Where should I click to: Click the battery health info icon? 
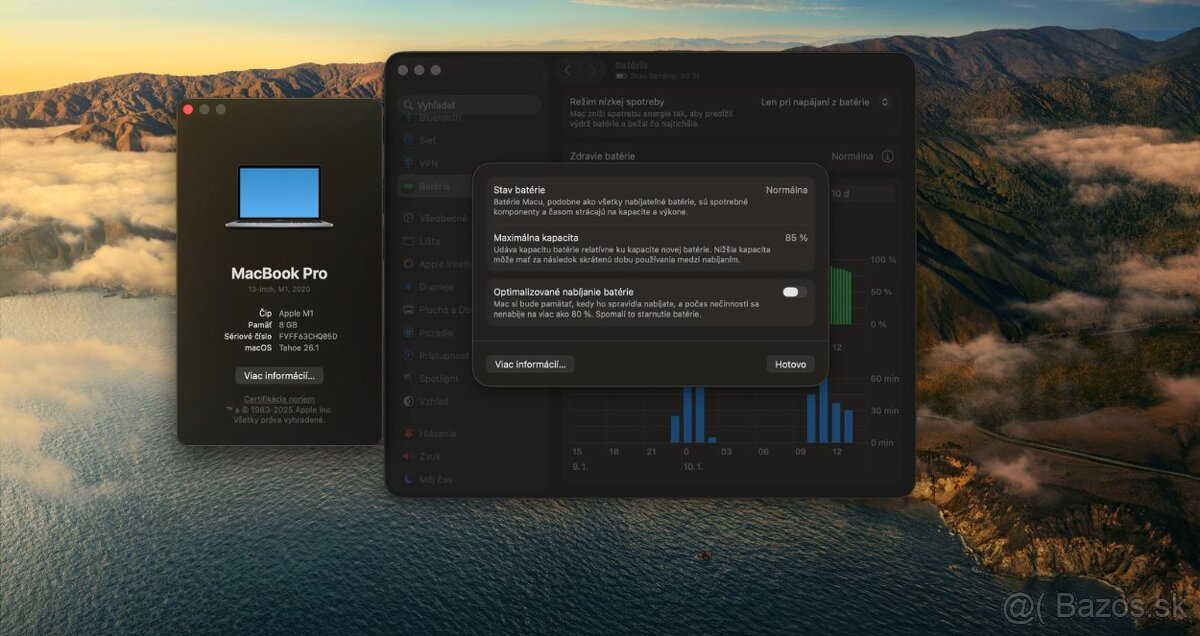coord(887,156)
